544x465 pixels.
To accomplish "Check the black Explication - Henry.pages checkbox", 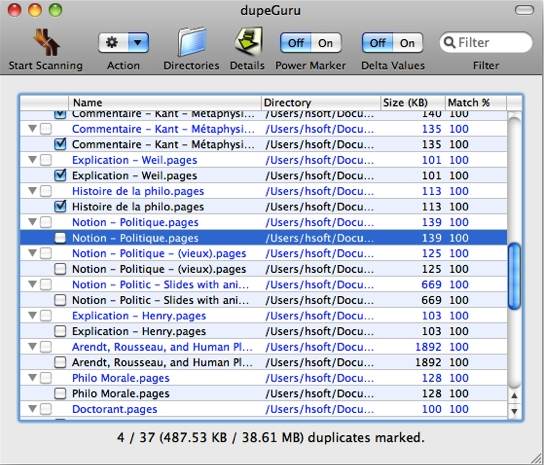I will [x=60, y=331].
